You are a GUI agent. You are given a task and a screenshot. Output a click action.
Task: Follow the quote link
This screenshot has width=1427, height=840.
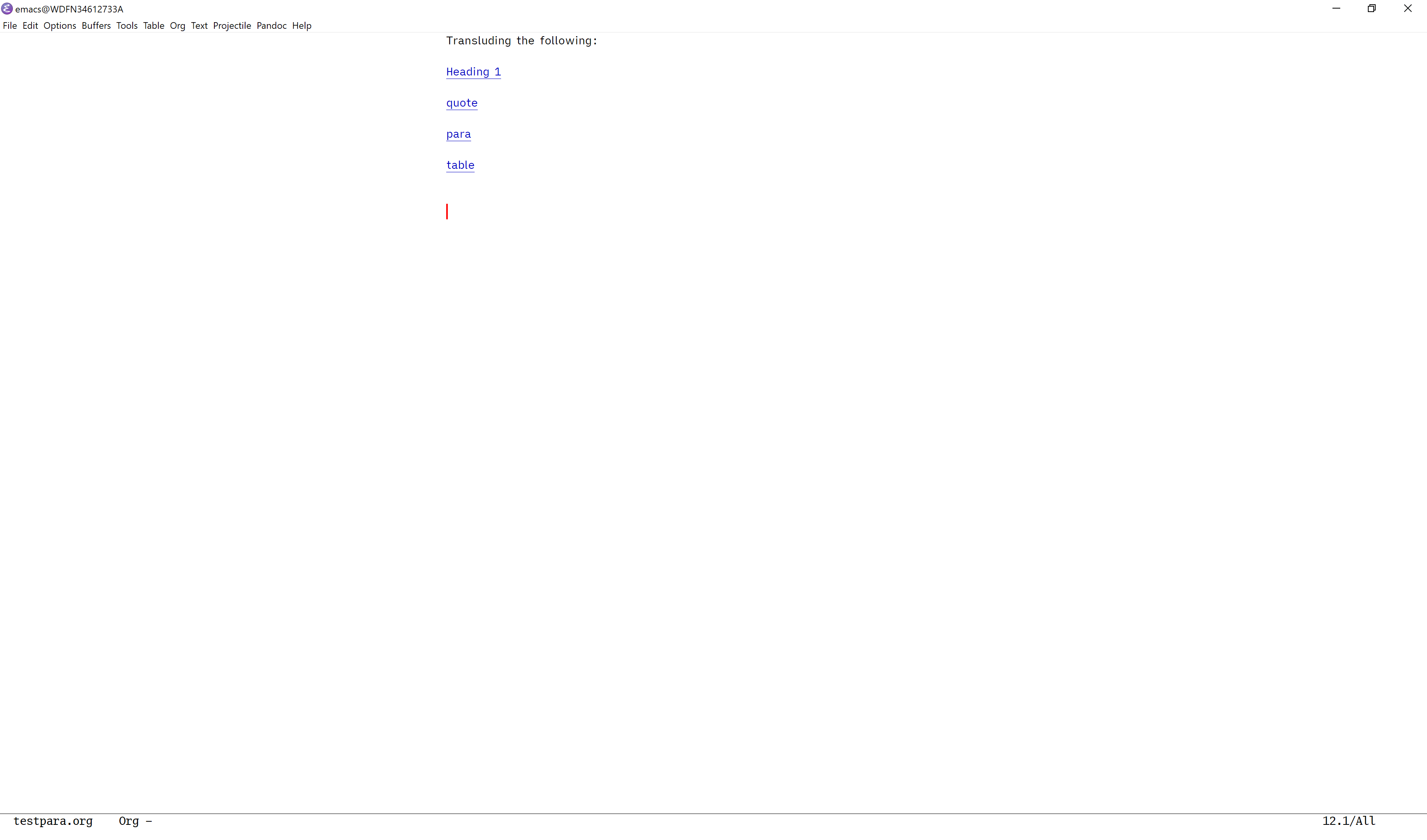[461, 103]
